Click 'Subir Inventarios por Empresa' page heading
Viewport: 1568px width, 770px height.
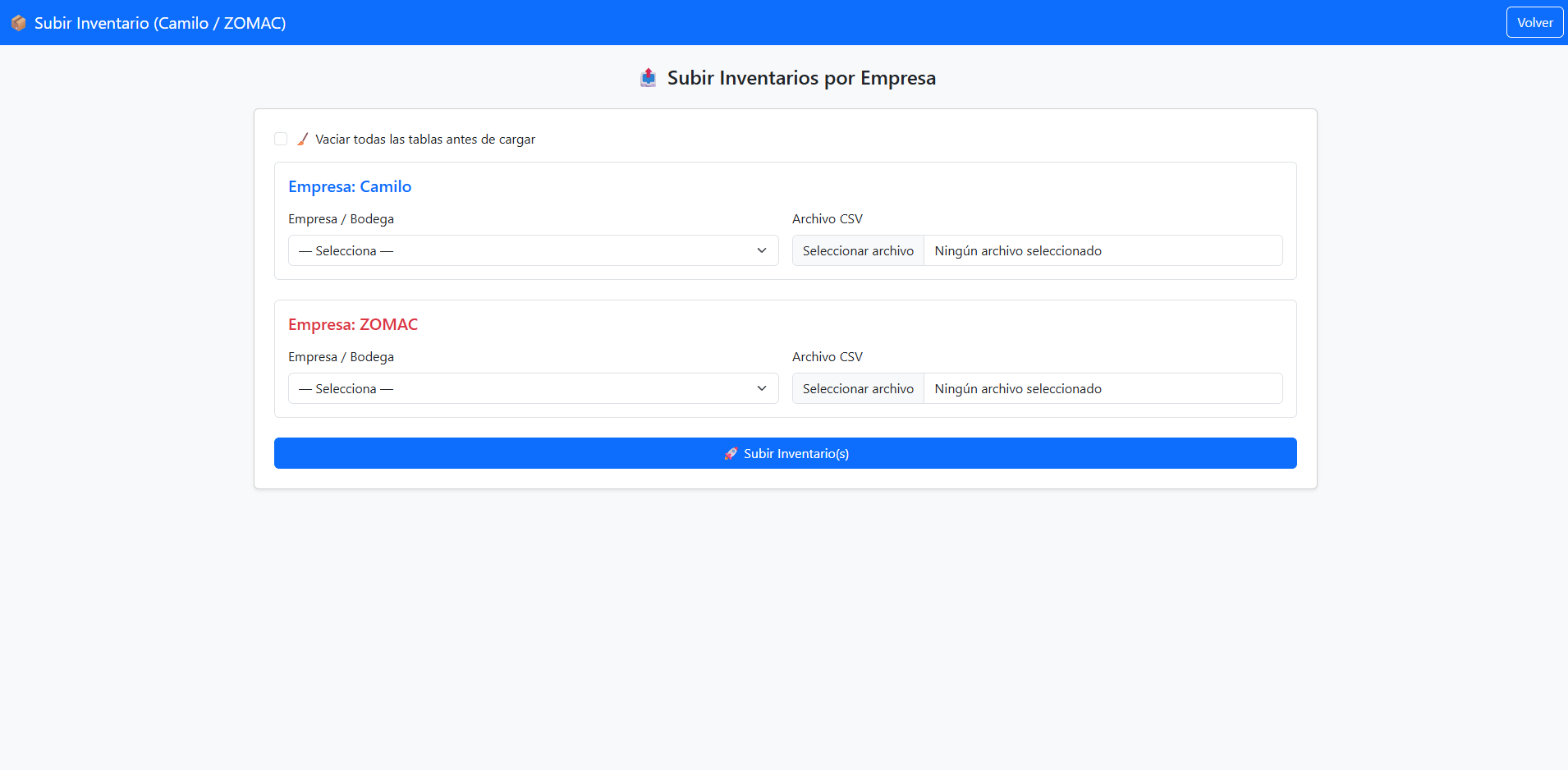point(800,78)
